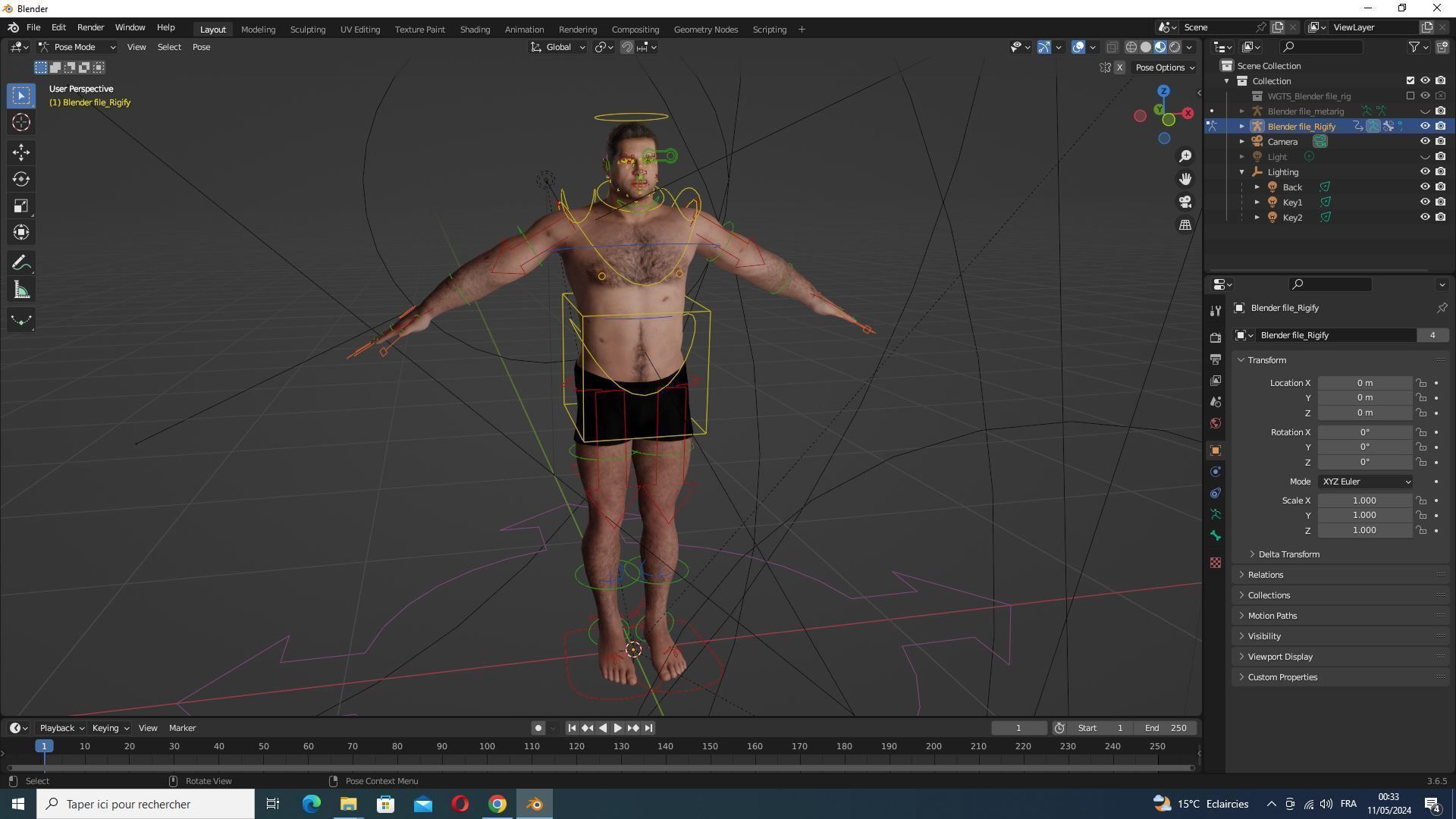Screen dimensions: 1456x819
Task: Hide the Camera object in outliner
Action: pyautogui.click(x=1425, y=142)
